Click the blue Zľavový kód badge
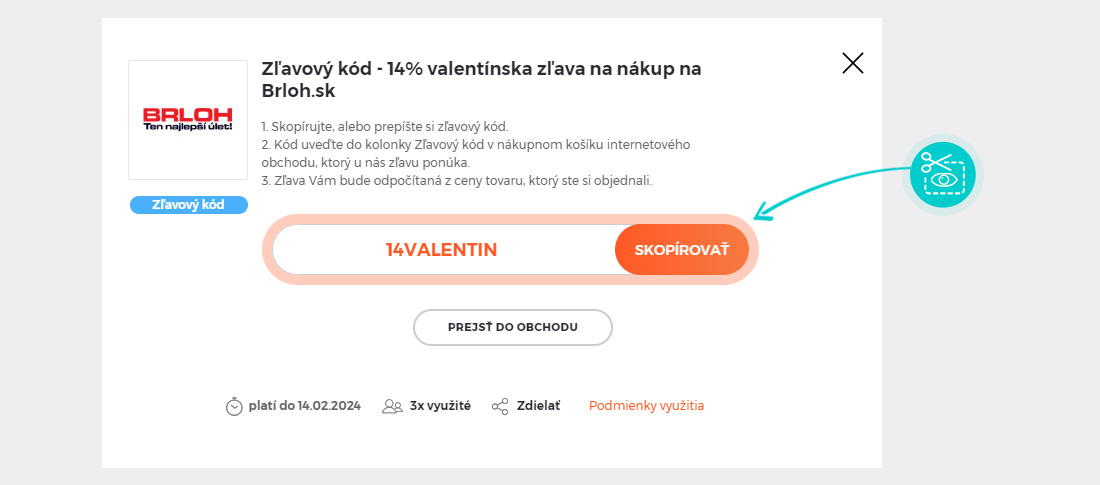Image resolution: width=1100 pixels, height=485 pixels. point(189,205)
